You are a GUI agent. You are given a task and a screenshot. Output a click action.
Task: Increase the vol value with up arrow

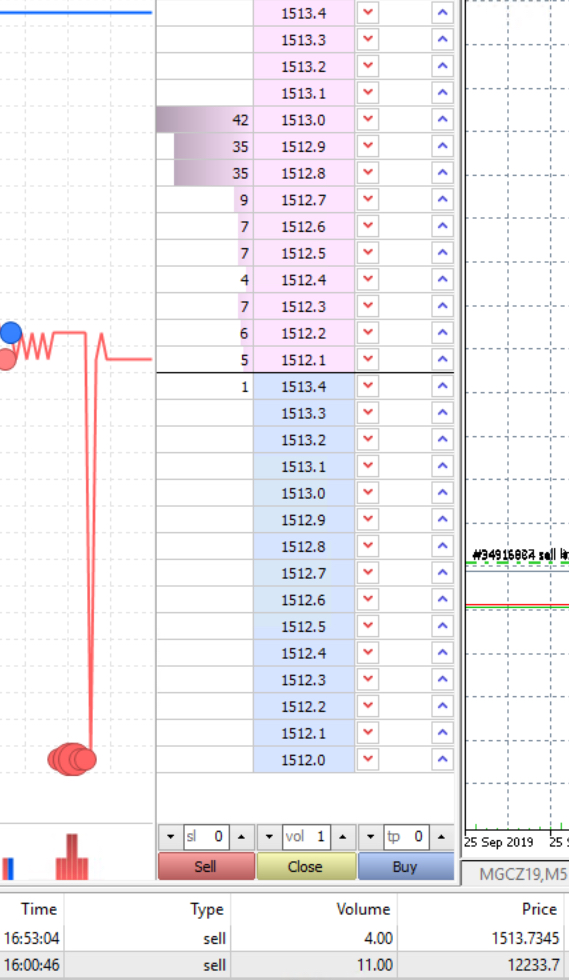pyautogui.click(x=343, y=836)
